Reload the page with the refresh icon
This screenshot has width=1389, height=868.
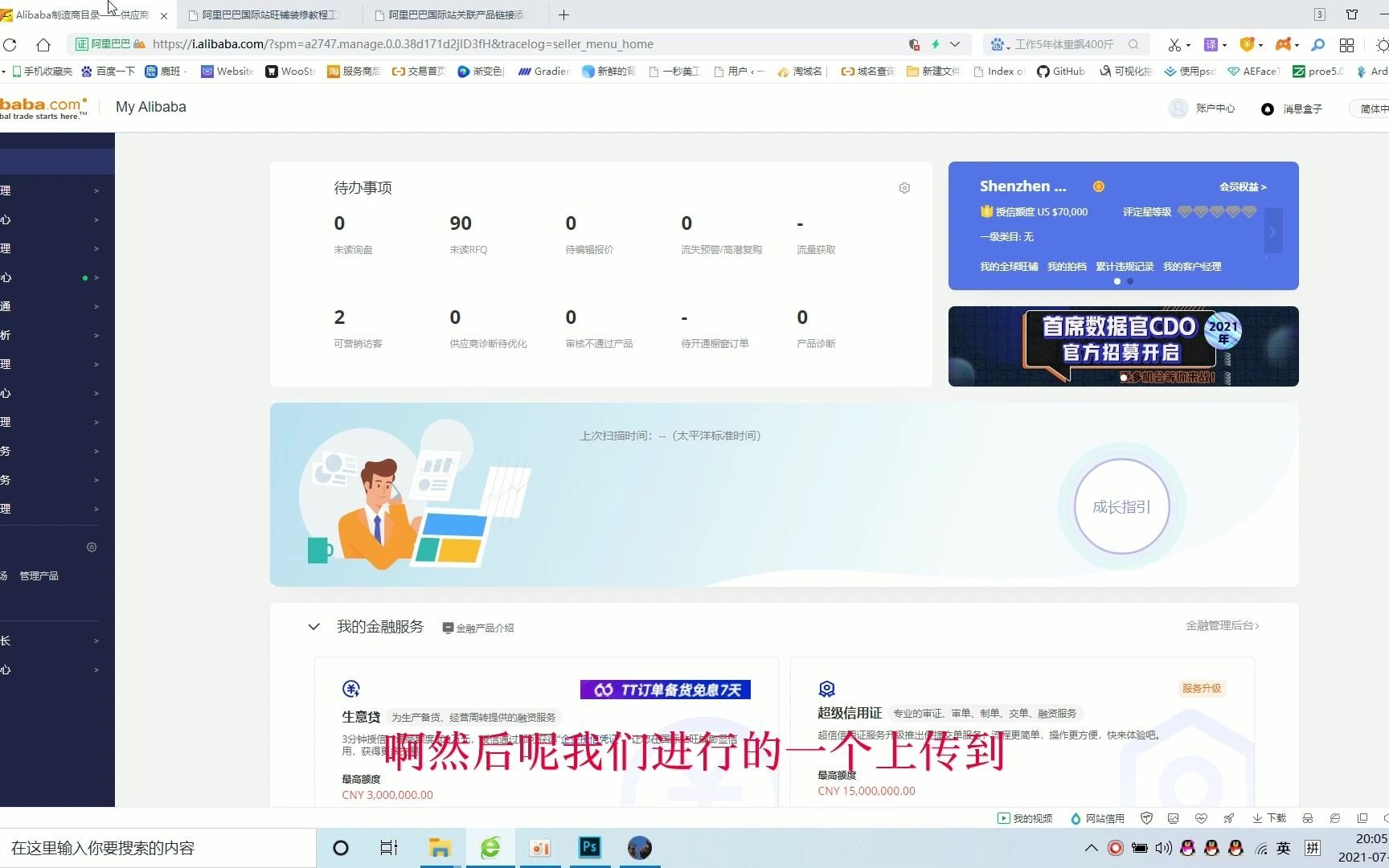[x=10, y=44]
